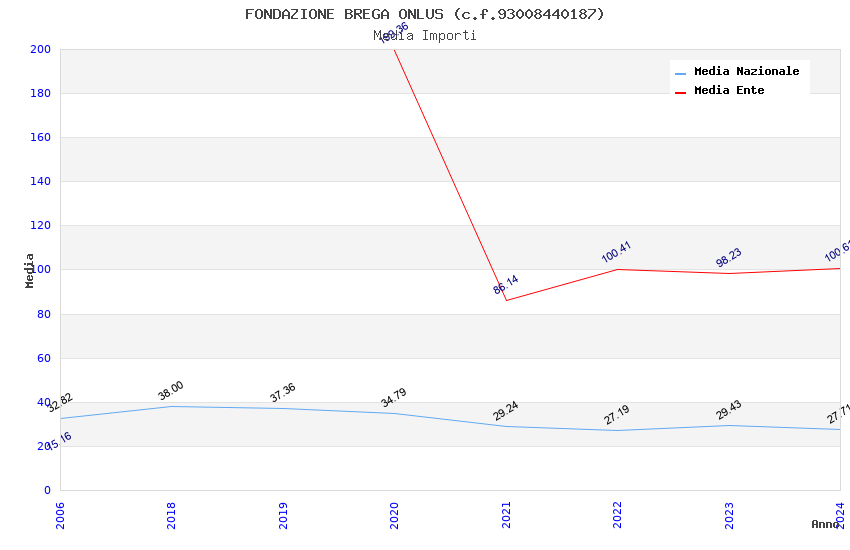Click the Media y-axis title

(29, 270)
